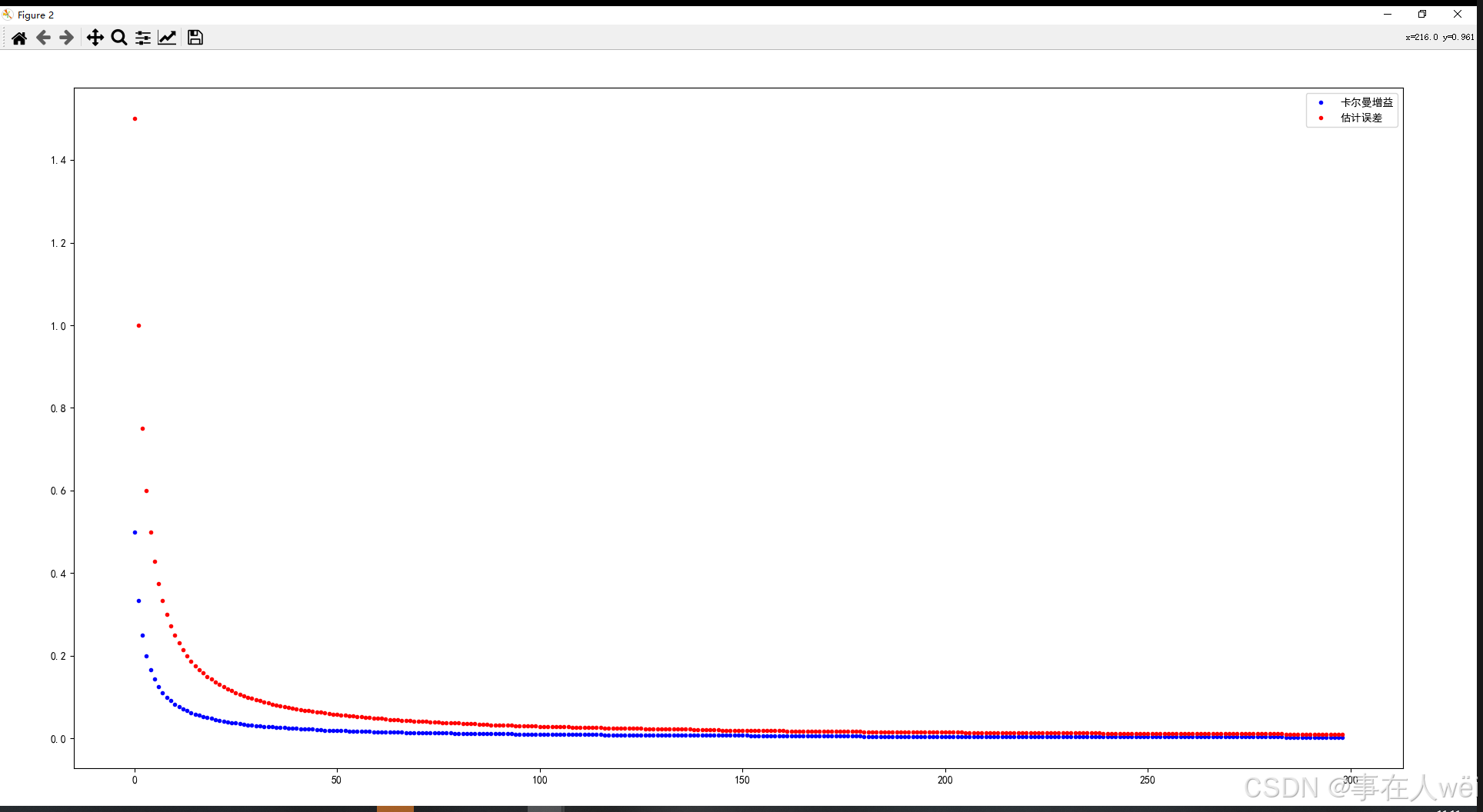The width and height of the screenshot is (1483, 812).
Task: Click the cursor coordinates readout
Action: [1440, 37]
